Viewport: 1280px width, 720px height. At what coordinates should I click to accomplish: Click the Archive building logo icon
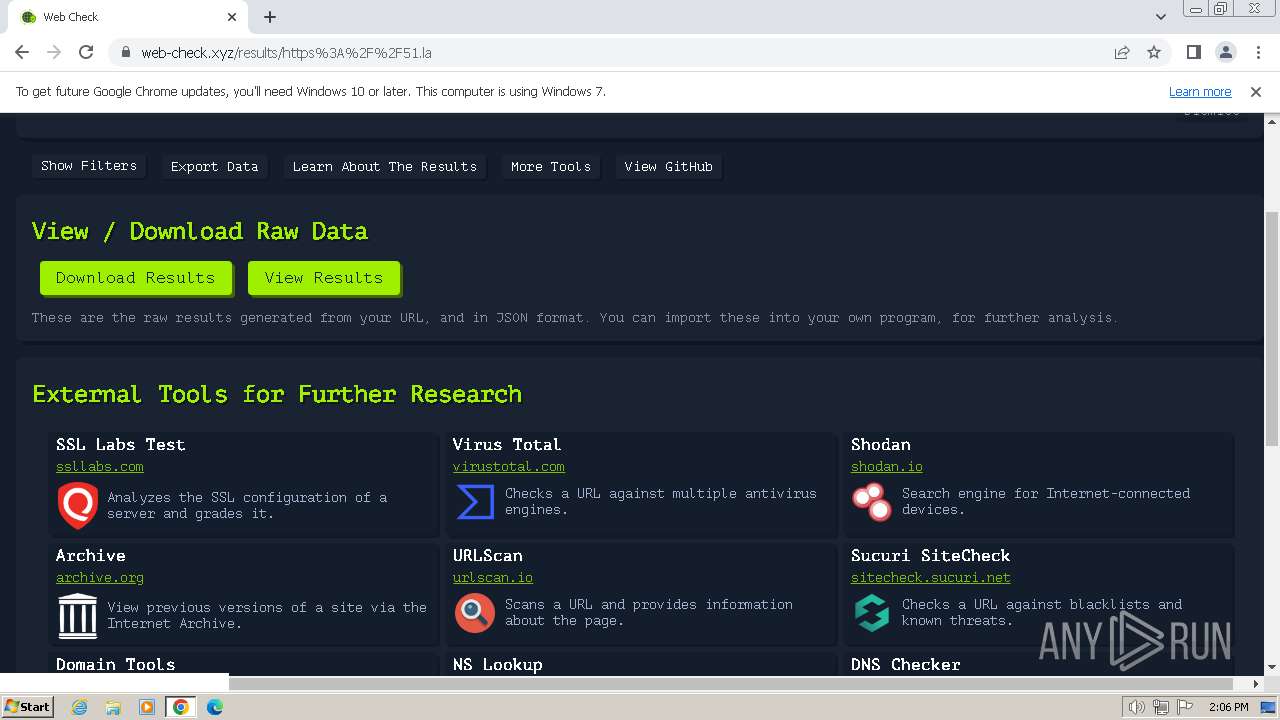77,615
